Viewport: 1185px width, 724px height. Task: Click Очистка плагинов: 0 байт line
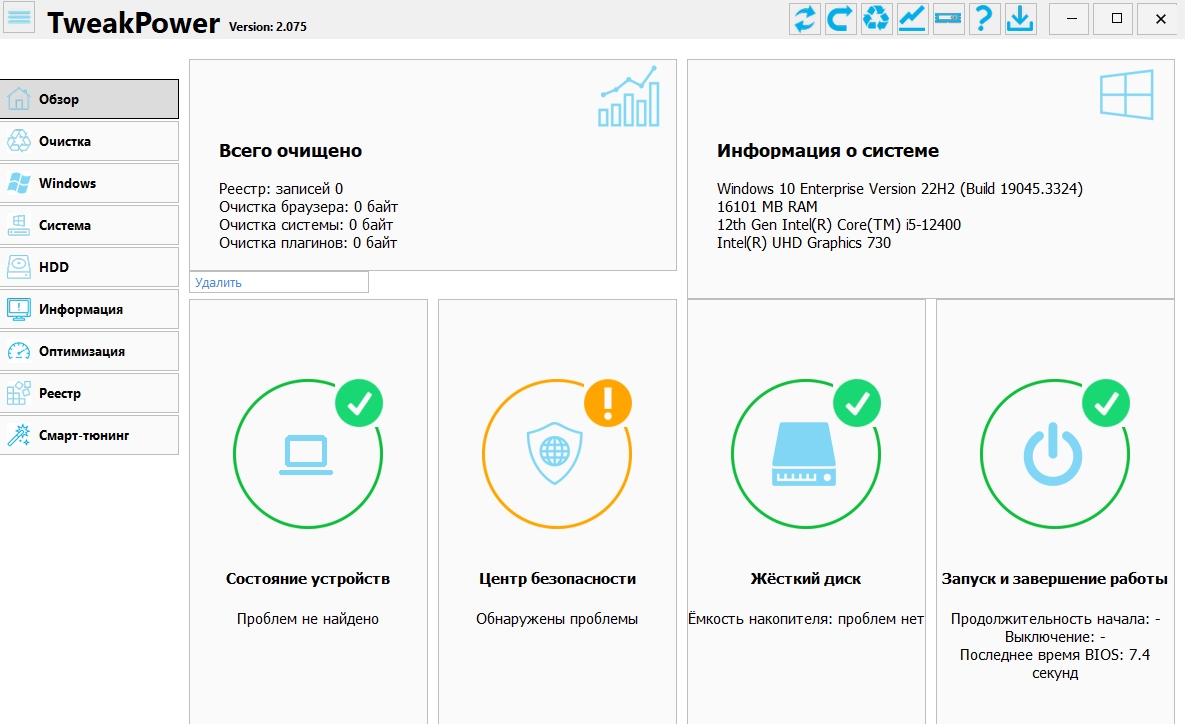coord(308,243)
